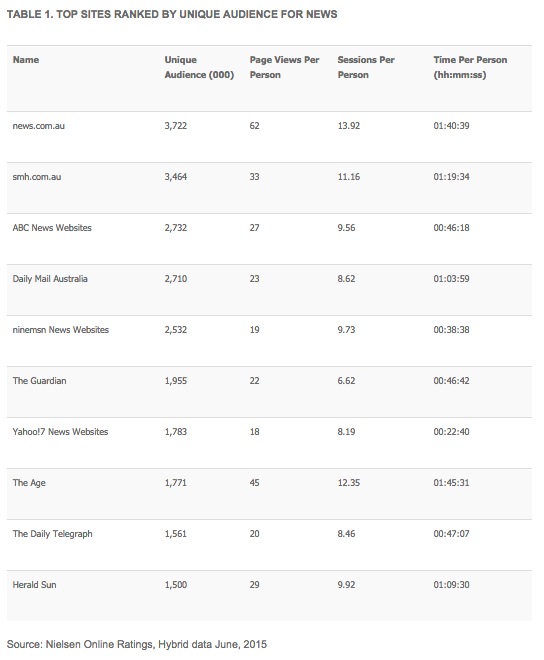Click The Guardian row name
Screen dimensions: 544x660
point(40,381)
